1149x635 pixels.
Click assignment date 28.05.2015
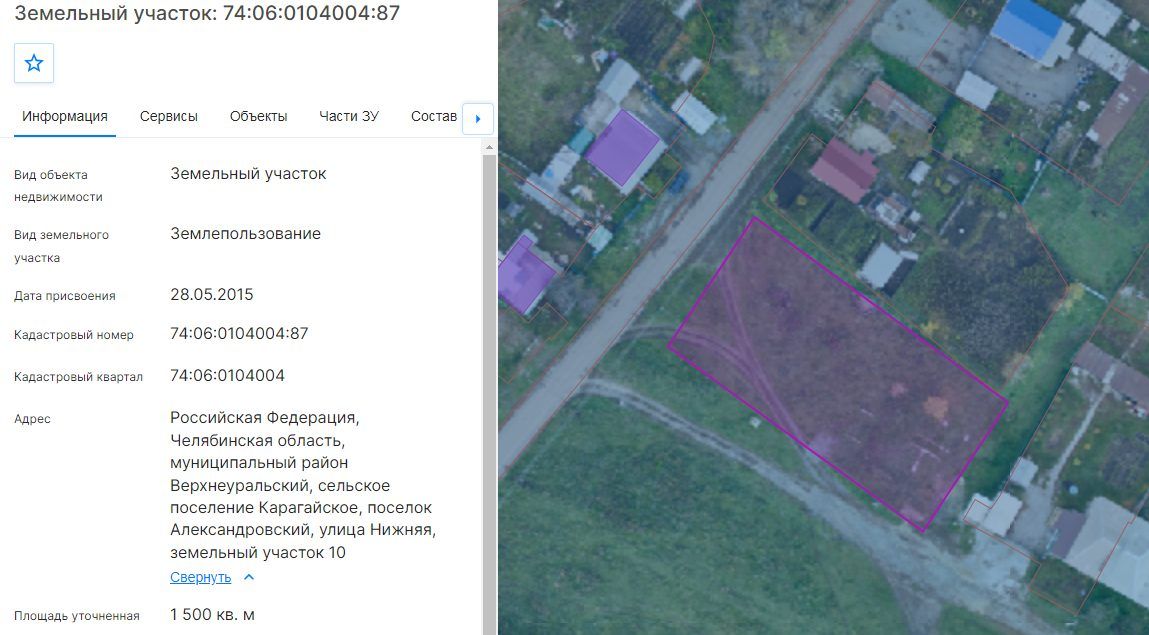(x=212, y=294)
